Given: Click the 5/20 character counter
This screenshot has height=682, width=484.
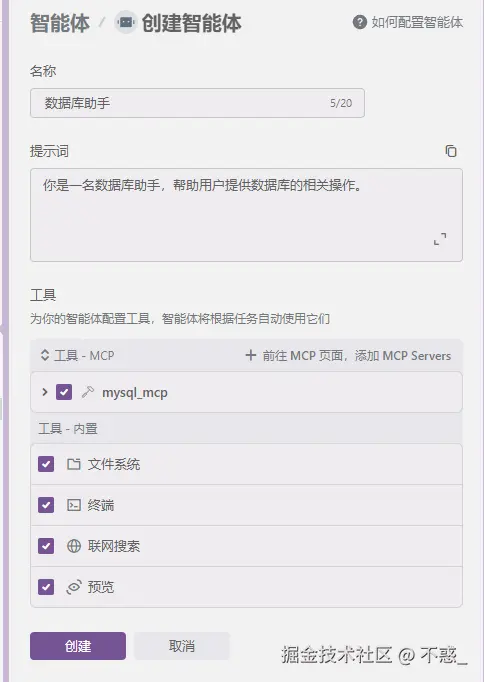Looking at the screenshot, I should (x=341, y=103).
